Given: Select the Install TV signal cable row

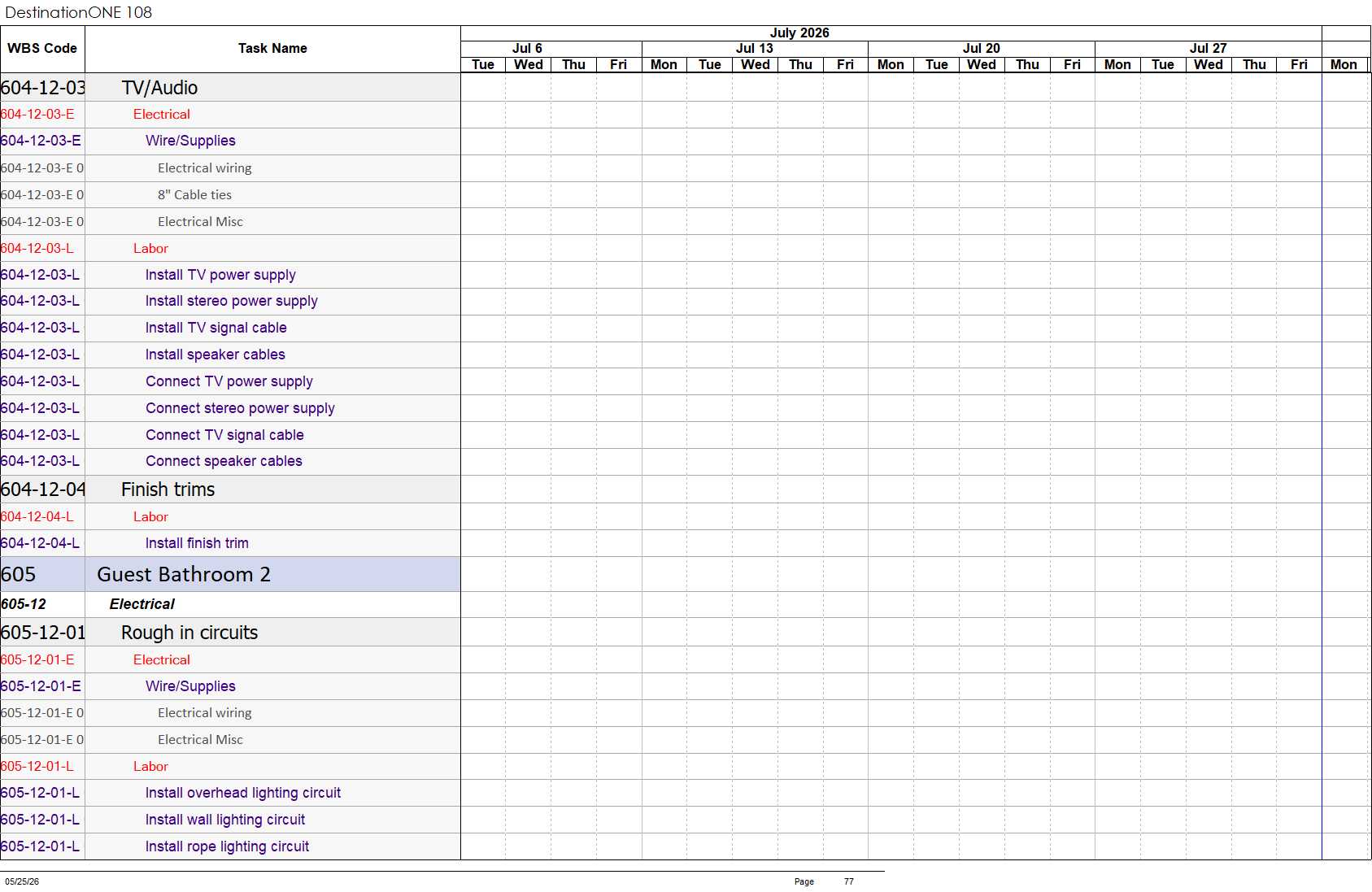Looking at the screenshot, I should tap(230, 328).
